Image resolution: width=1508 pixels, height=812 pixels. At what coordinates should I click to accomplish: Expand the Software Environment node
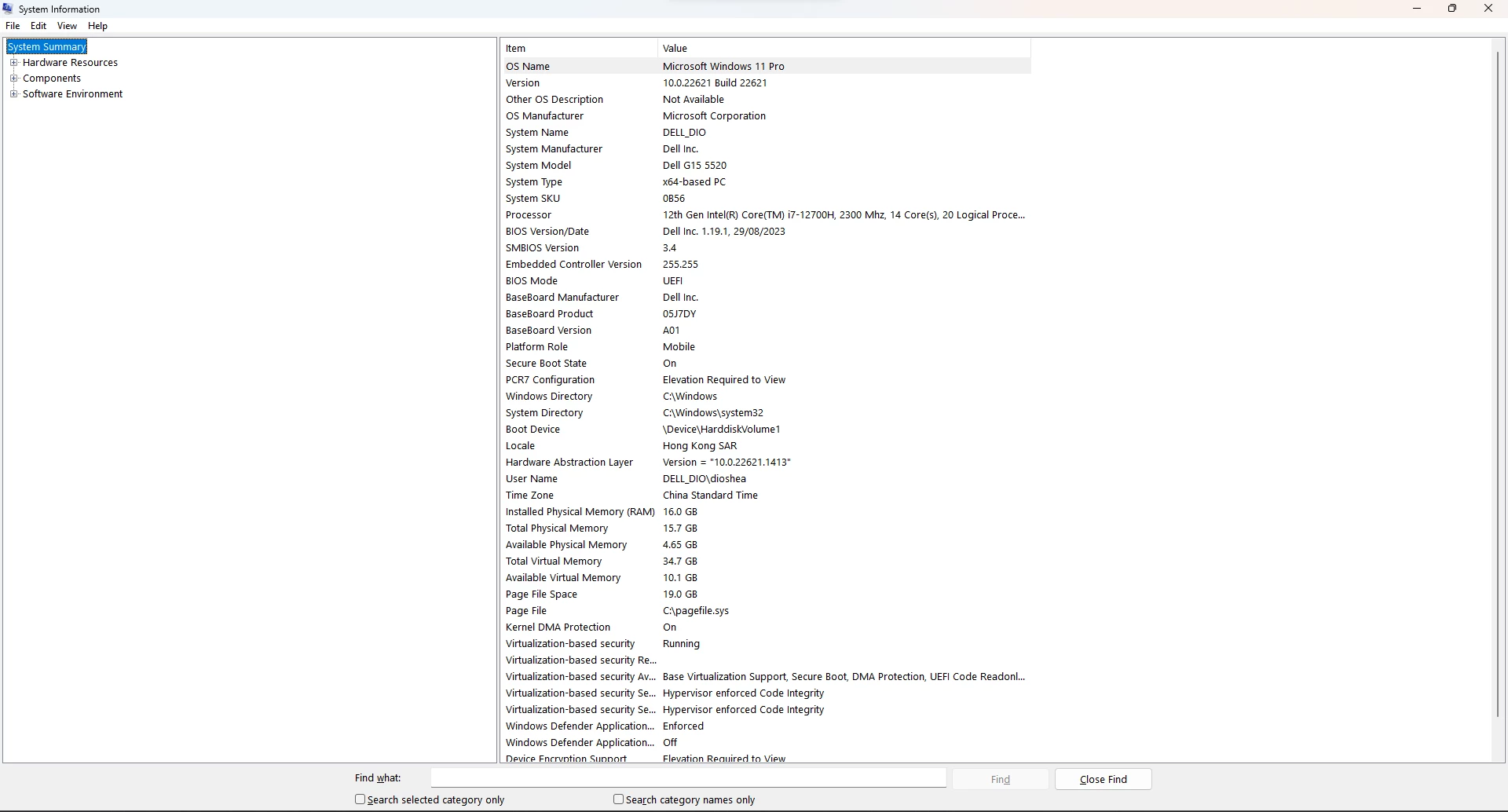[x=13, y=94]
